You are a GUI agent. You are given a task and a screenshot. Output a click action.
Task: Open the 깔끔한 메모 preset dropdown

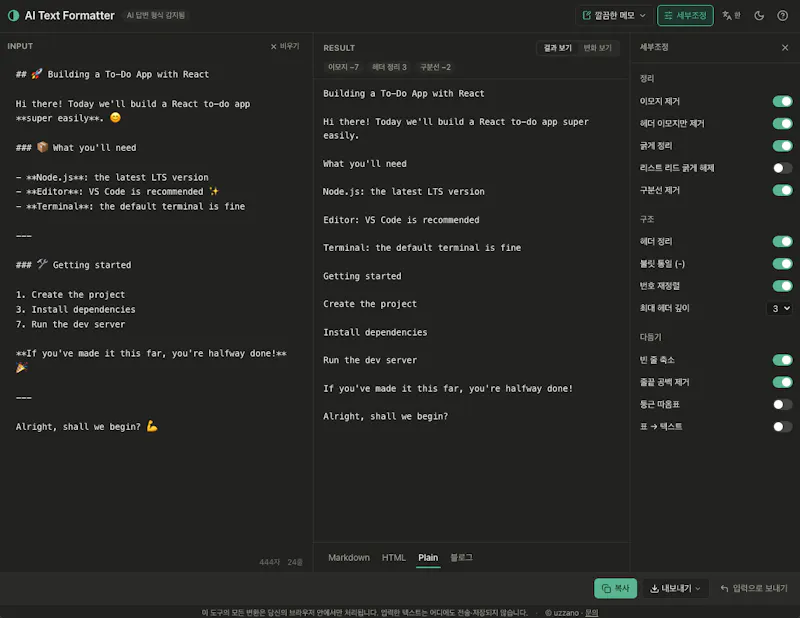614,16
